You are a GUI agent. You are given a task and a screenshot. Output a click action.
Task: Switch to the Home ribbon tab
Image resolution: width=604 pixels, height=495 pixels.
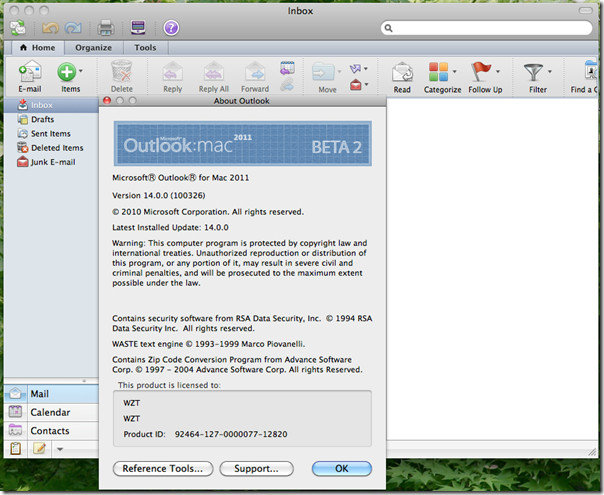[37, 48]
